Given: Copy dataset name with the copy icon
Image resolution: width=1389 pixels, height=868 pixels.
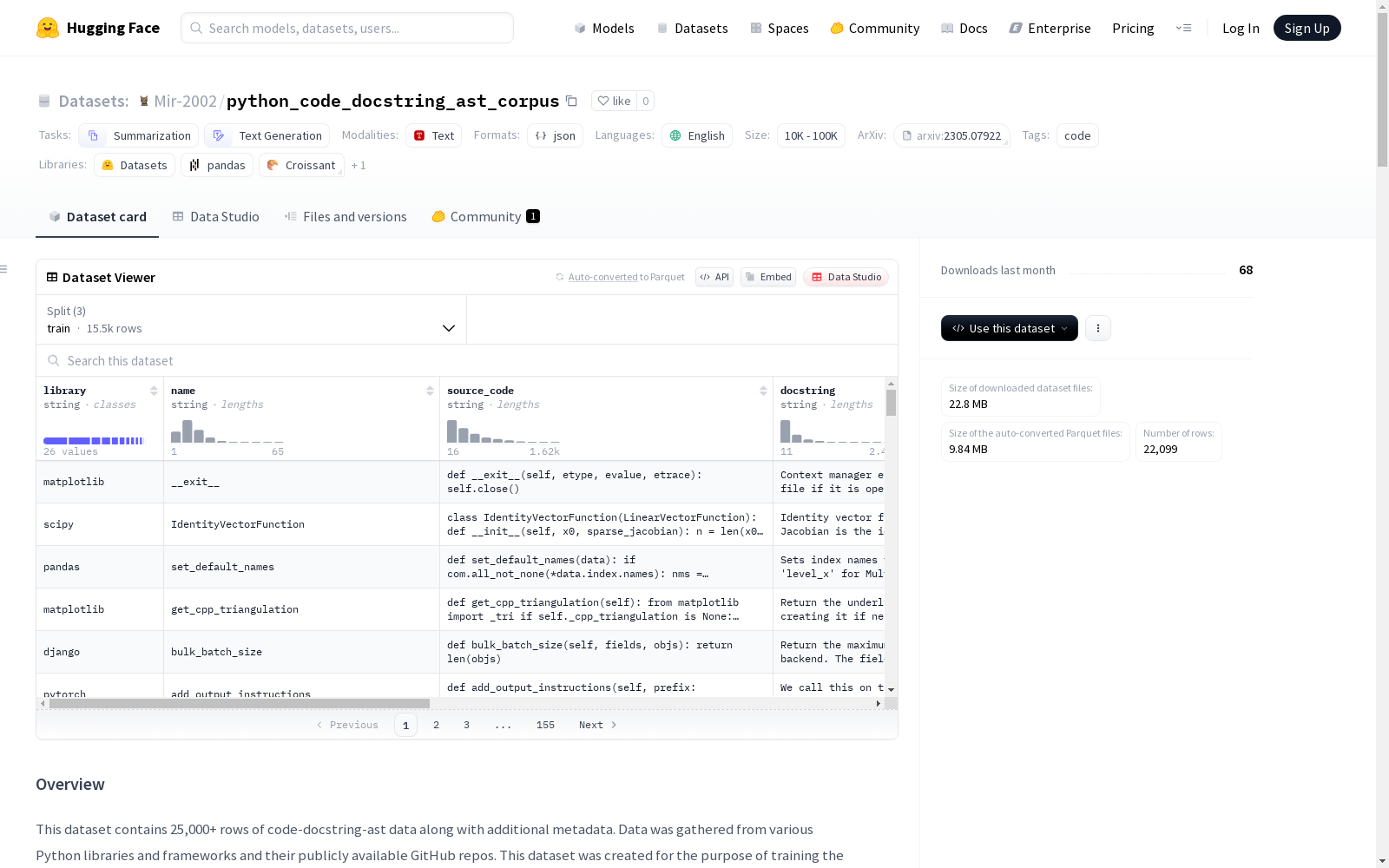Looking at the screenshot, I should 571,101.
